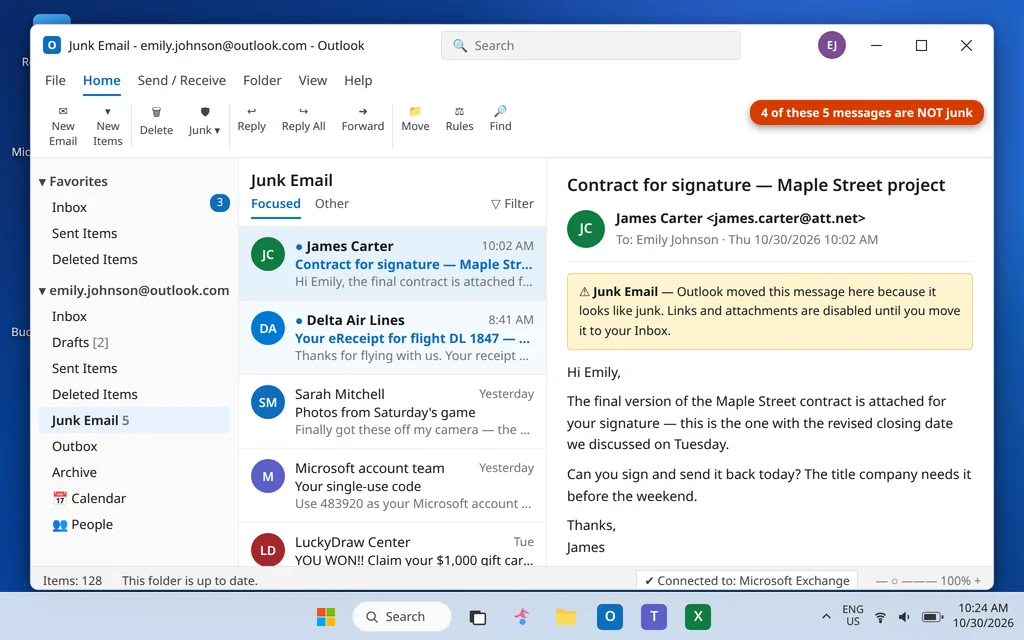1024x640 pixels.
Task: Select the James Carter contract email
Action: [x=392, y=263]
